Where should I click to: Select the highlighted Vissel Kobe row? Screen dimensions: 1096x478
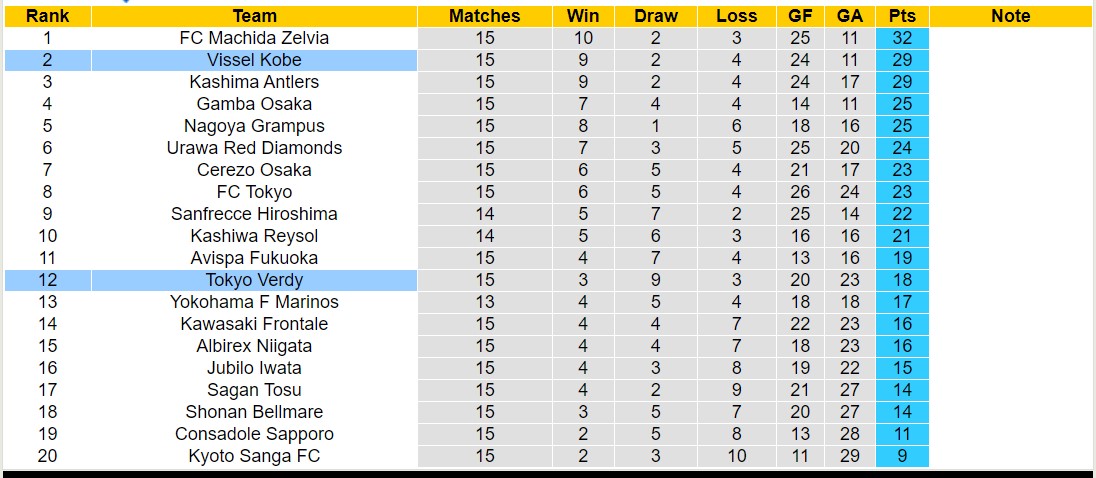(x=254, y=60)
